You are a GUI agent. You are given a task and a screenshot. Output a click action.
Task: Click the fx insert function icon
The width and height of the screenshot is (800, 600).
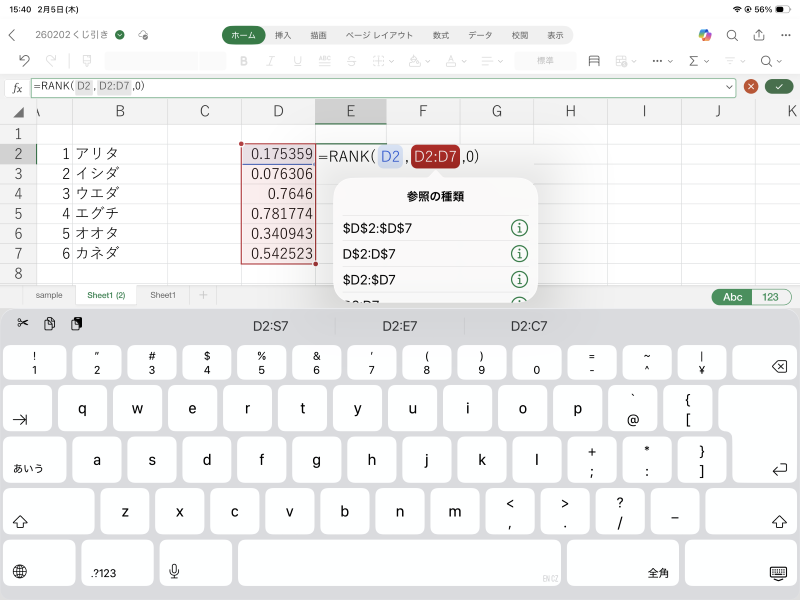[x=17, y=88]
